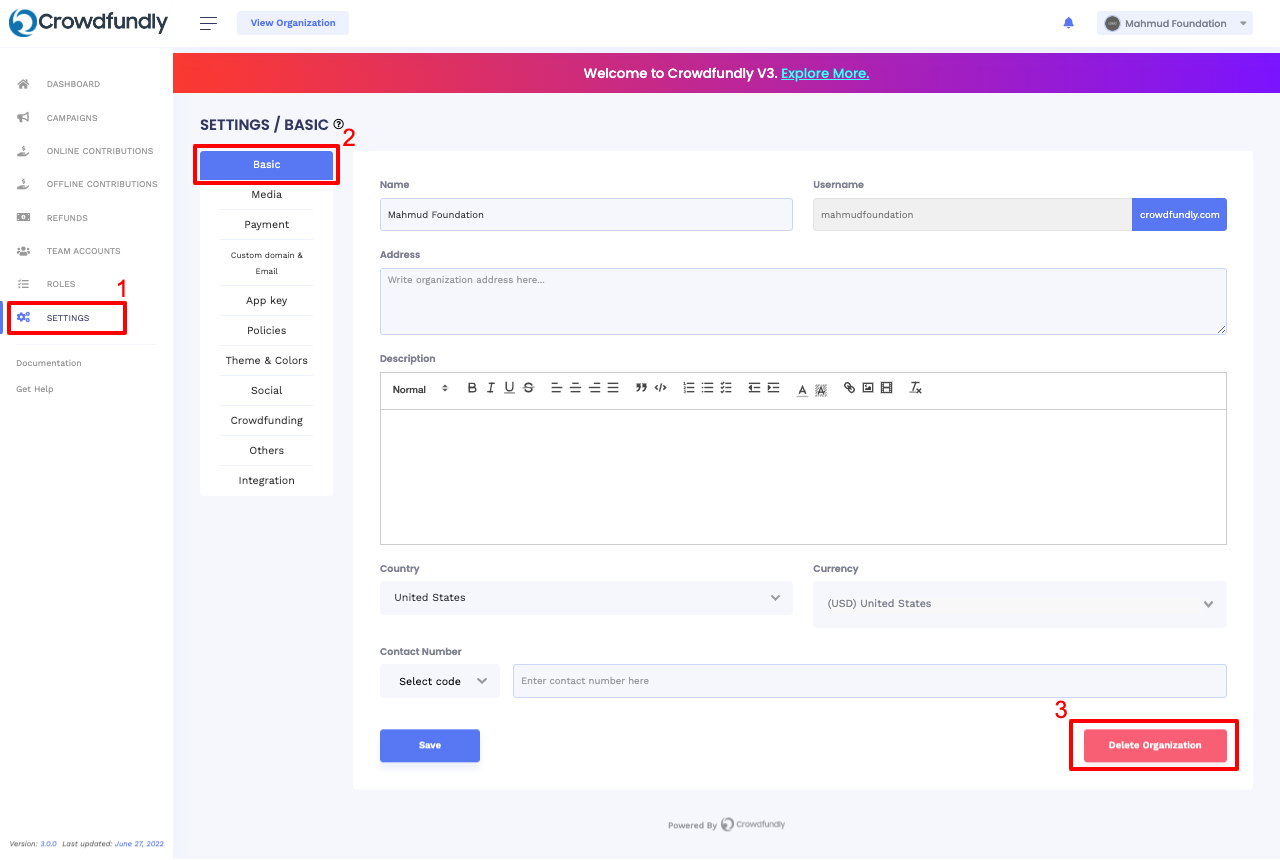
Task: Center-align the description text
Action: pyautogui.click(x=575, y=388)
